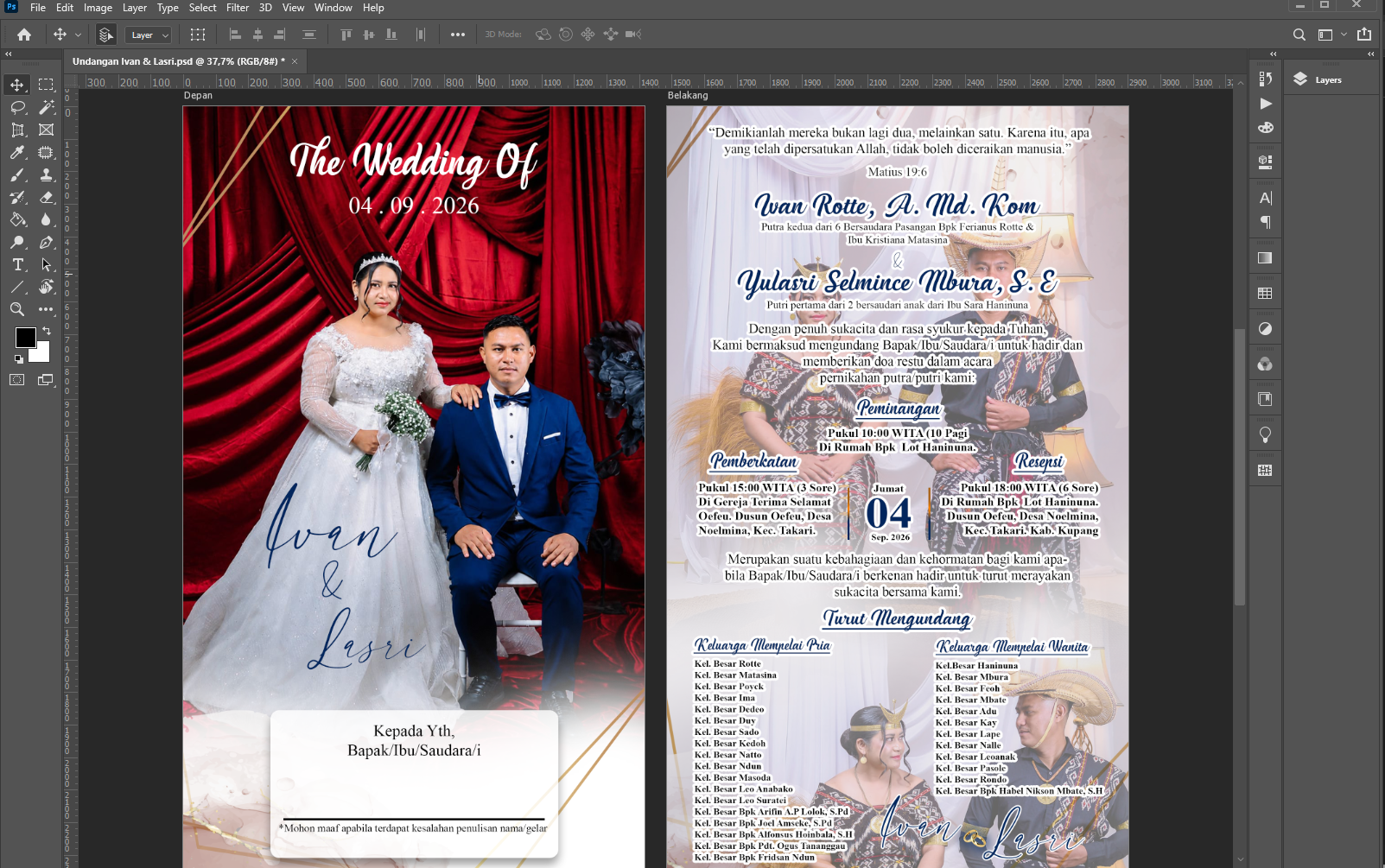
Task: Click the Home icon in options bar
Action: [x=24, y=35]
